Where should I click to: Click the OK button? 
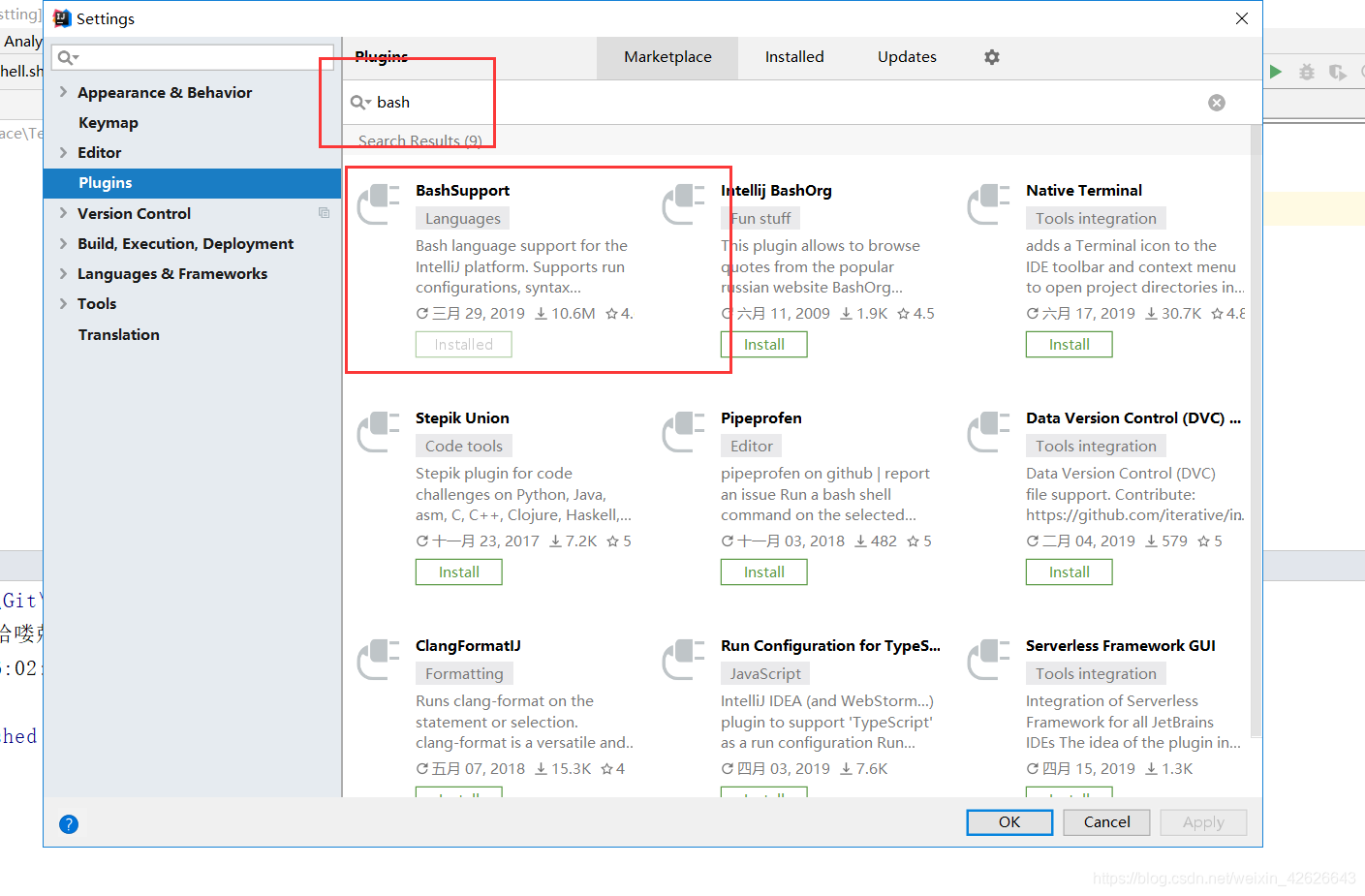coord(1009,822)
